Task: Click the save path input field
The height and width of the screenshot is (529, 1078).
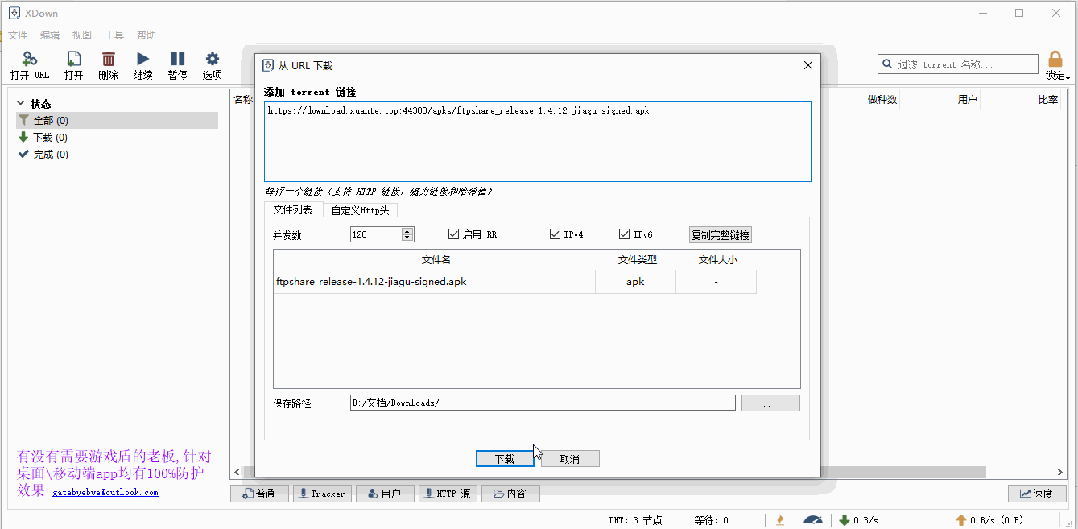Action: point(542,403)
